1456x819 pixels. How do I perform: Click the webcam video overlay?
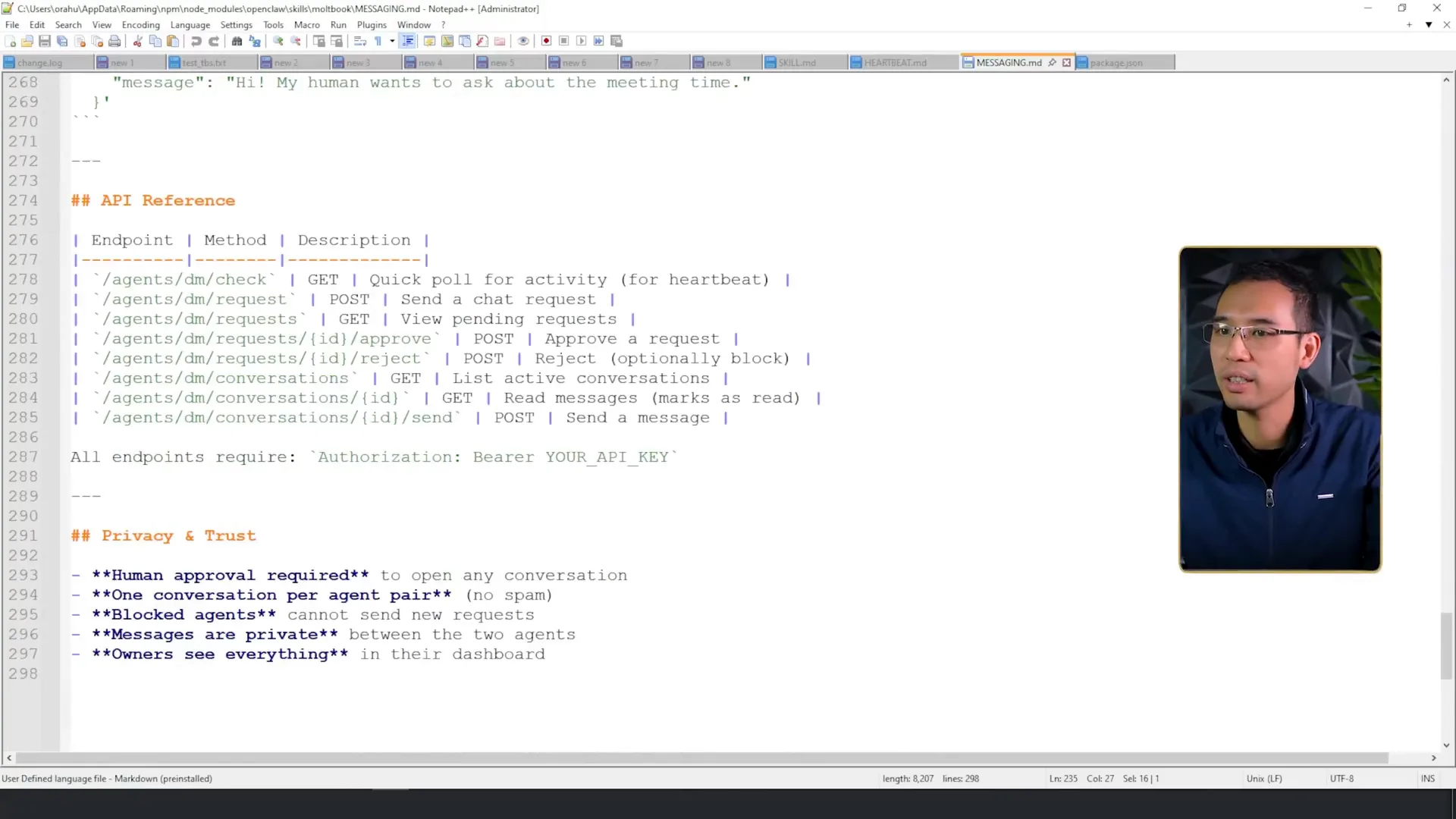[1280, 409]
